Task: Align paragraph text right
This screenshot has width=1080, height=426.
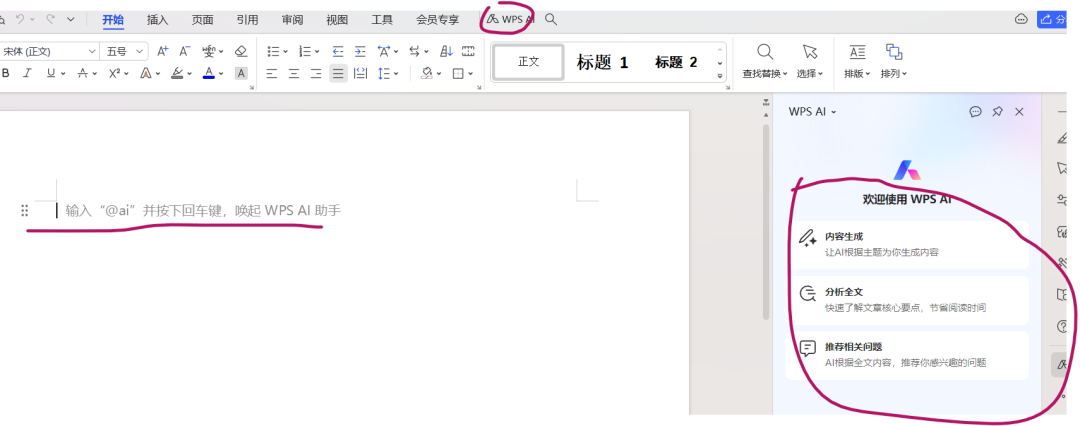Action: point(316,73)
